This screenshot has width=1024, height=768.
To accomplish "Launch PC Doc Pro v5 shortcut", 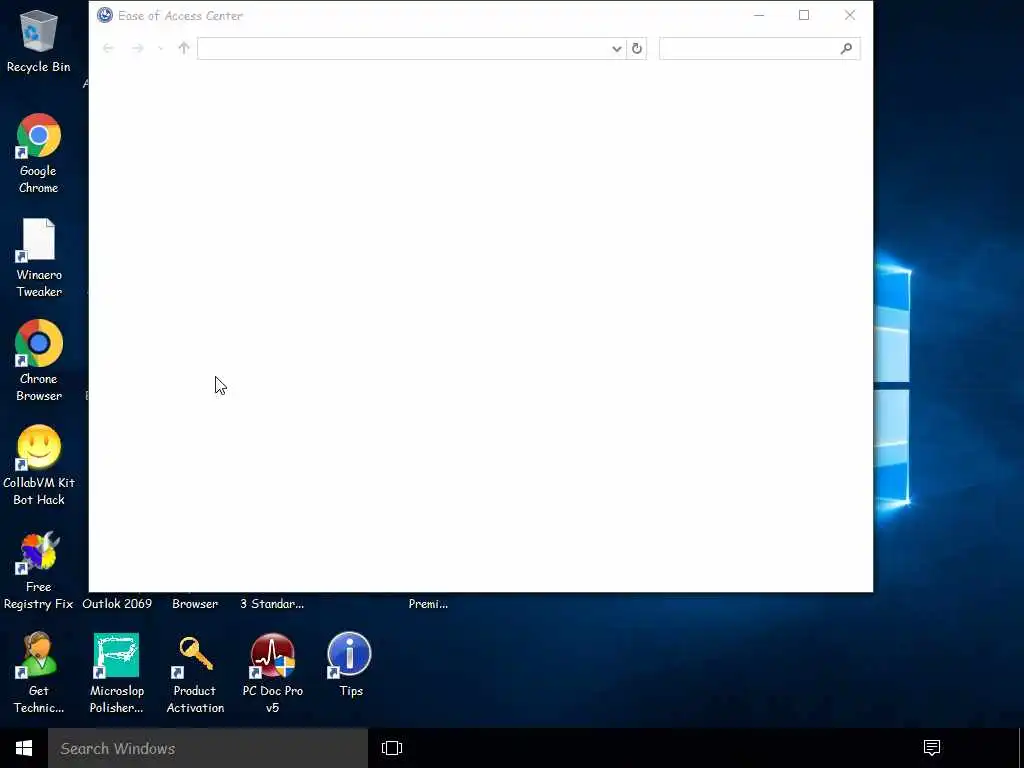I will [272, 673].
